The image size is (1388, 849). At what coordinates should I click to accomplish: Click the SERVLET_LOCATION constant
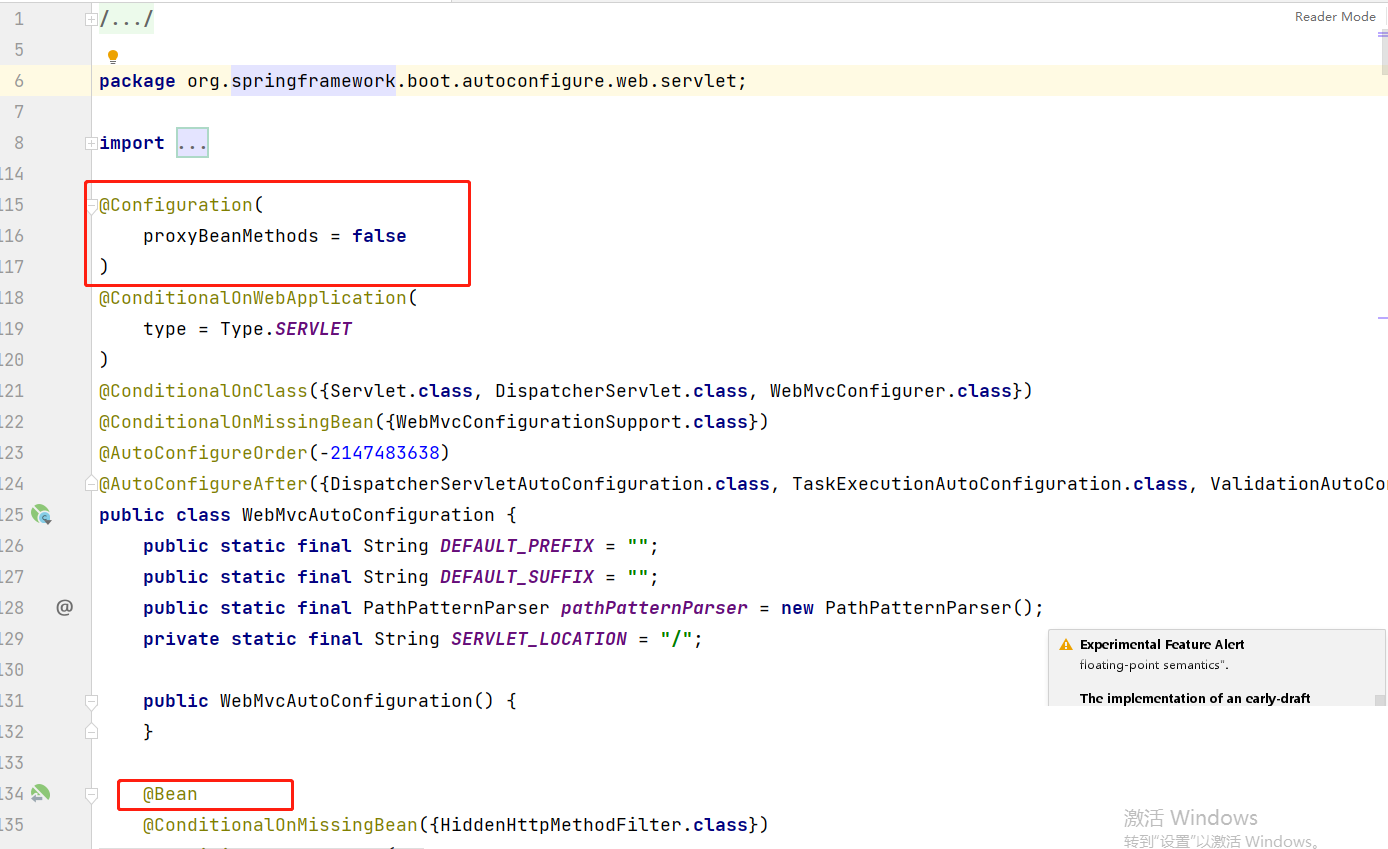coord(539,639)
